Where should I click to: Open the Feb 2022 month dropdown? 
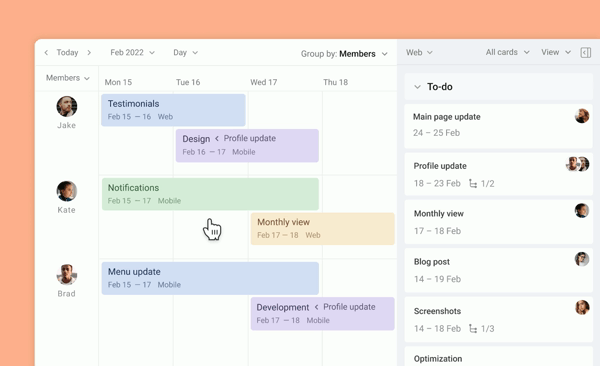click(132, 52)
